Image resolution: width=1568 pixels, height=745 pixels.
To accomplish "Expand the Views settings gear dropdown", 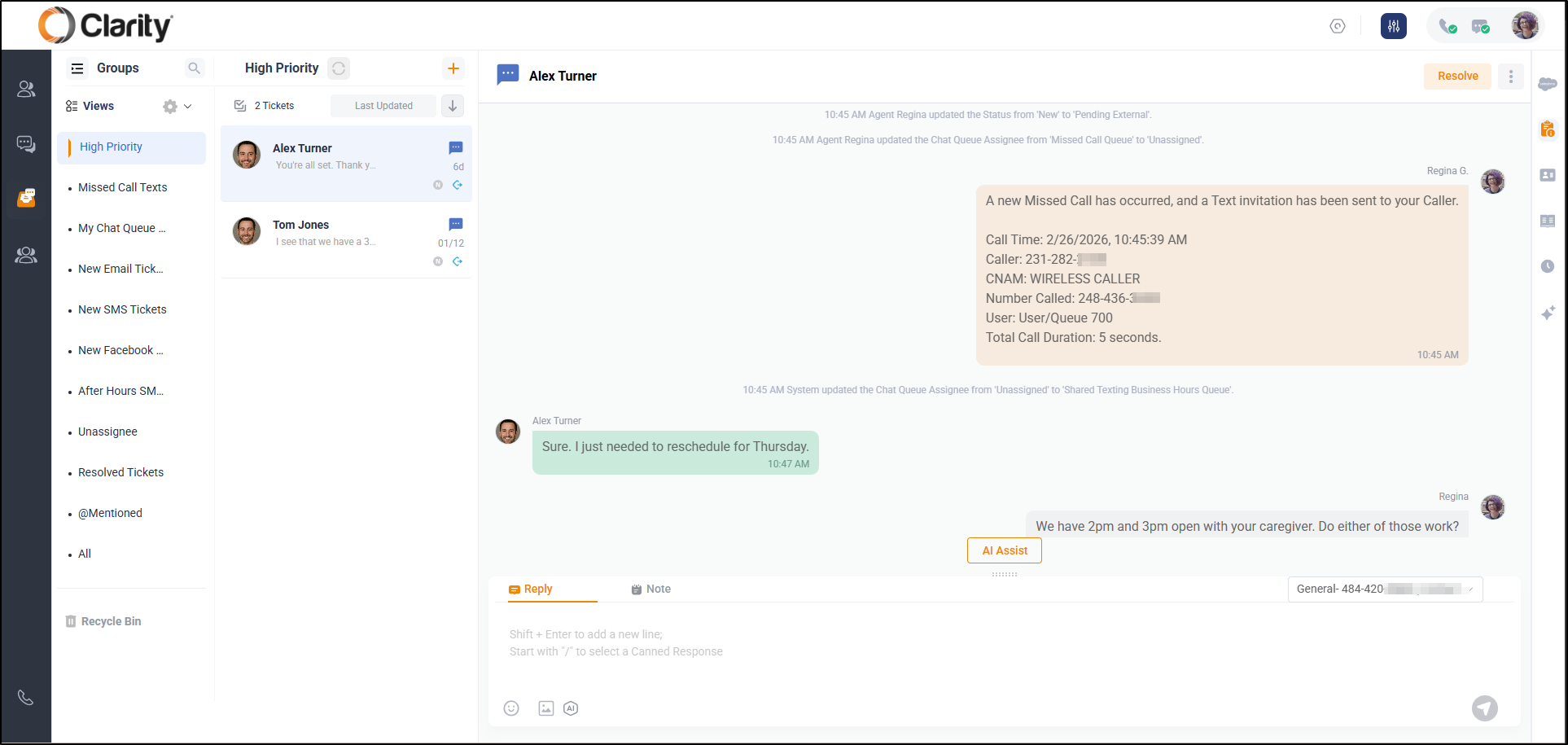I will pos(177,107).
